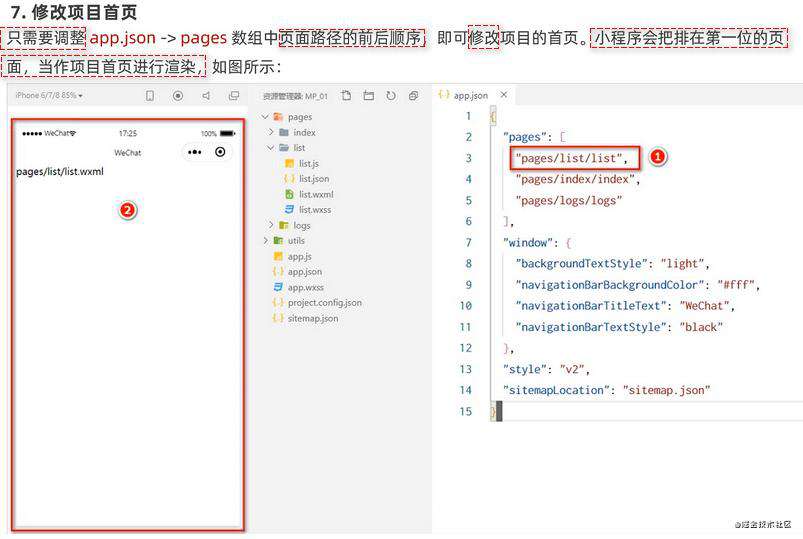
Task: Toggle the speaker mute icon in simulator toolbar
Action: tap(206, 96)
